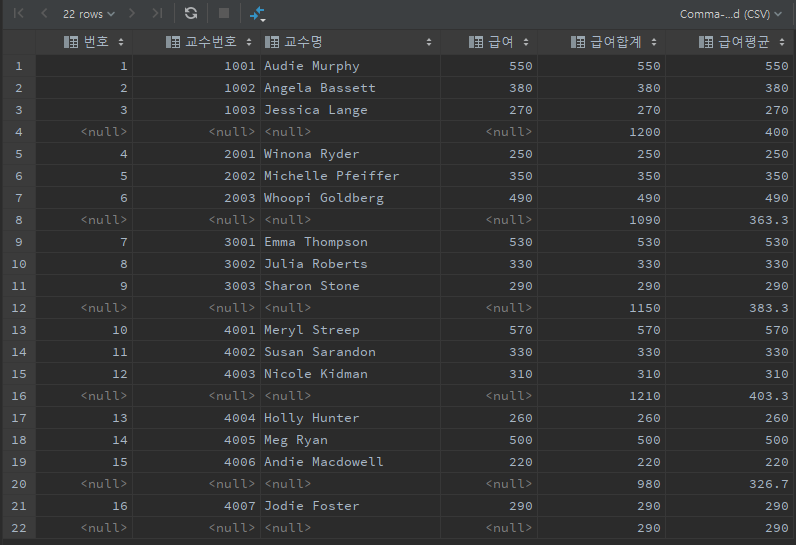Click the table icon beside 급여평균 header
Screen dimensions: 796x545
706,42
